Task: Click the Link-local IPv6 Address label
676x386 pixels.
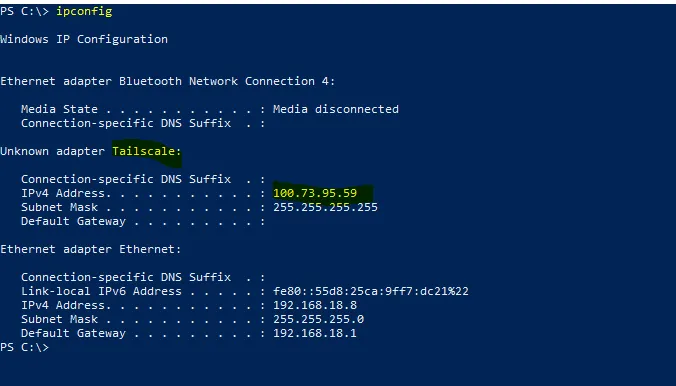Action: tap(101, 291)
